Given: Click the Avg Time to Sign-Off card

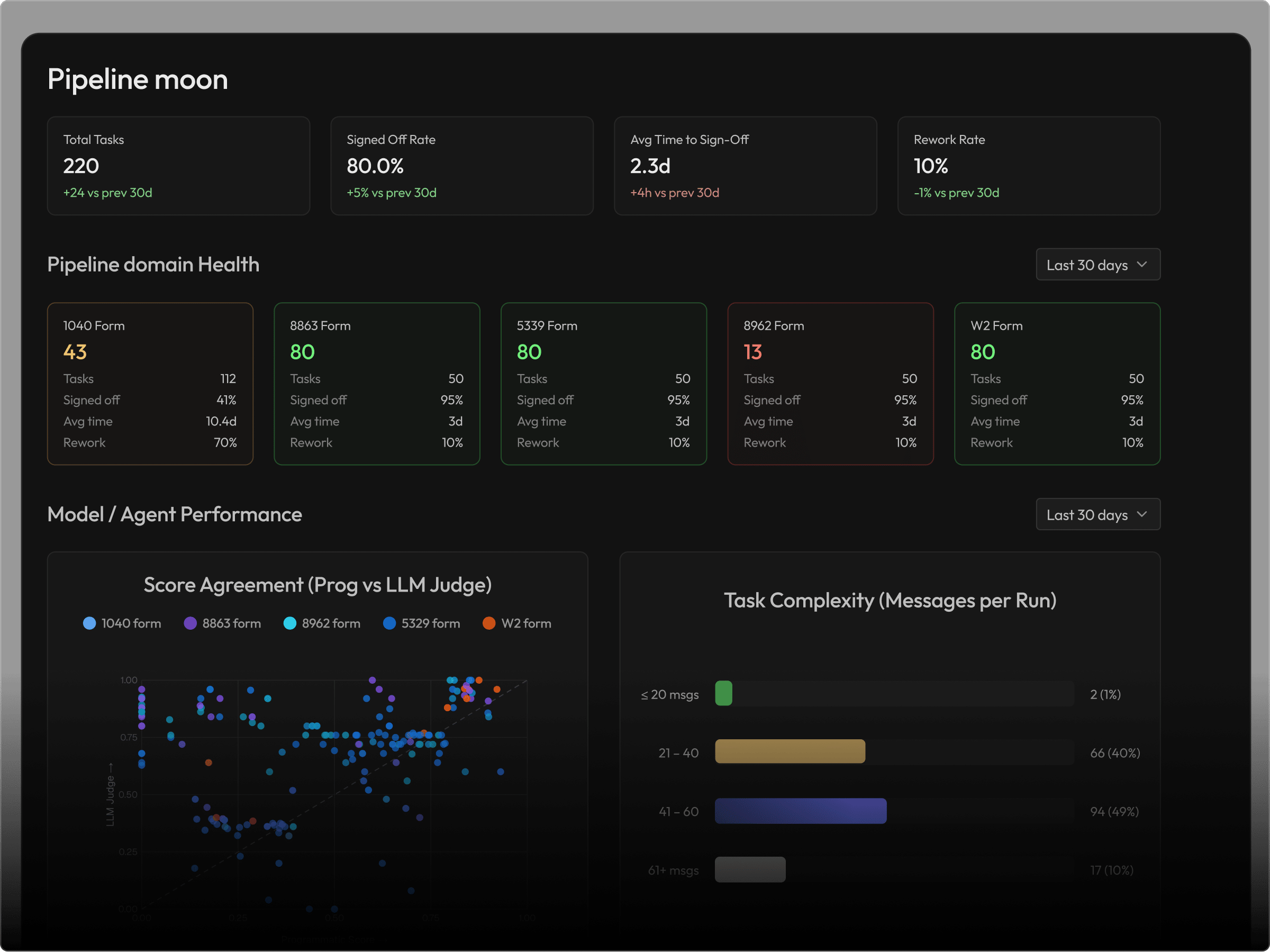Looking at the screenshot, I should point(745,166).
